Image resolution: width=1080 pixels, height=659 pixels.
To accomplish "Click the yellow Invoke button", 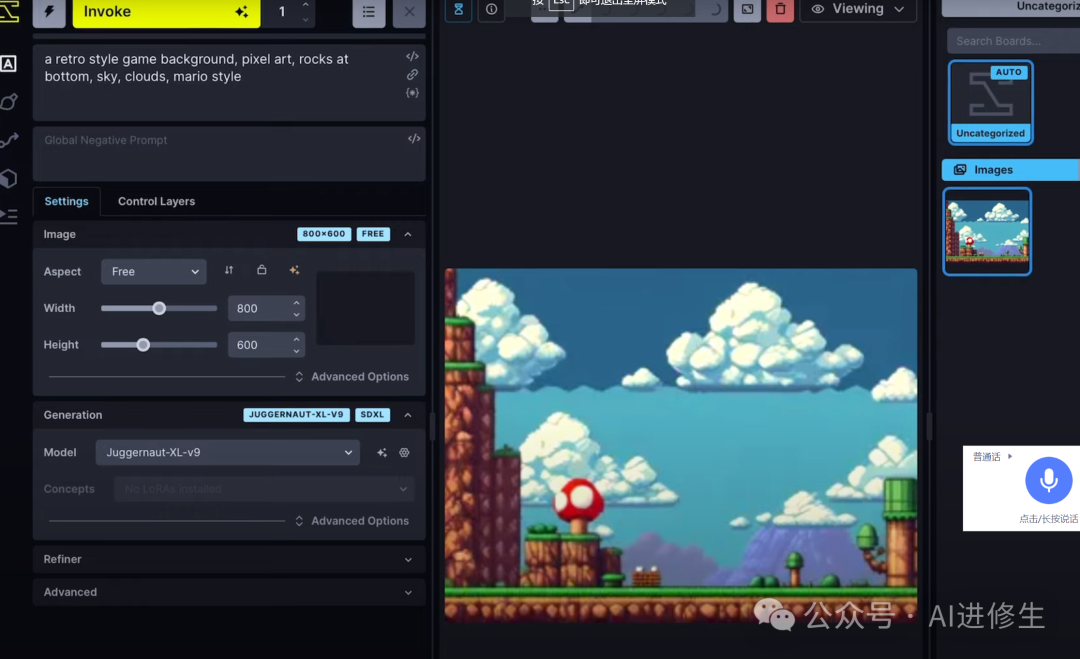I will [x=166, y=12].
